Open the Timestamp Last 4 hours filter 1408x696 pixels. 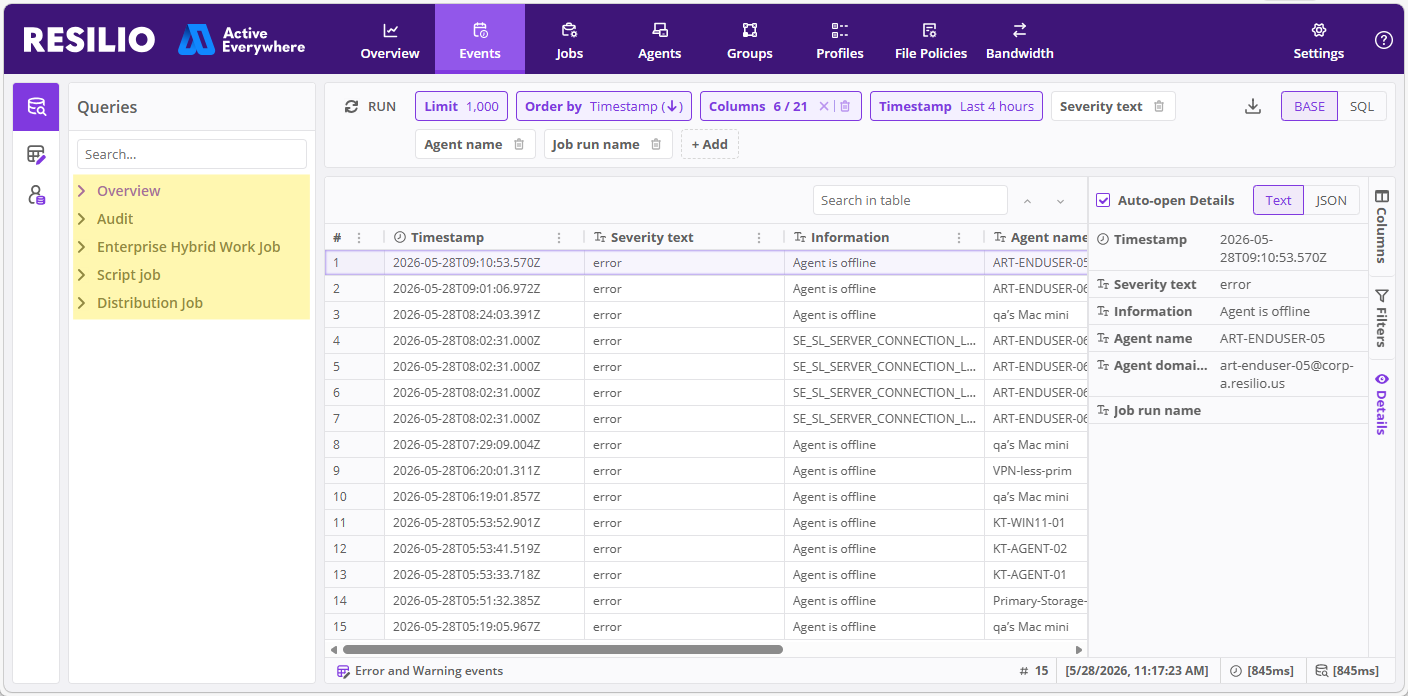click(956, 107)
